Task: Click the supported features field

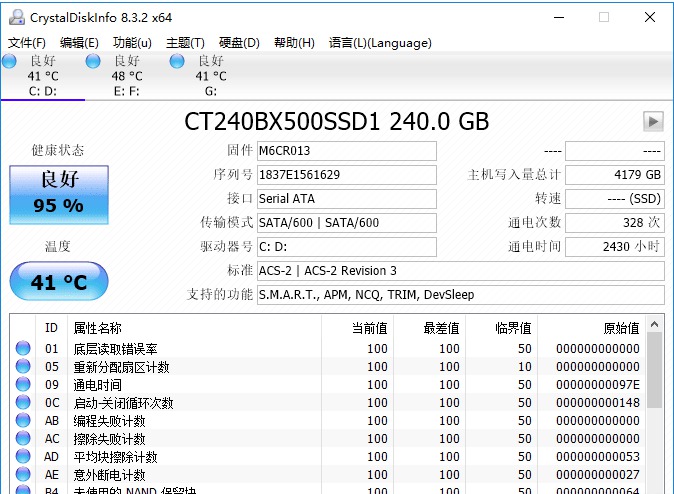Action: (461, 295)
